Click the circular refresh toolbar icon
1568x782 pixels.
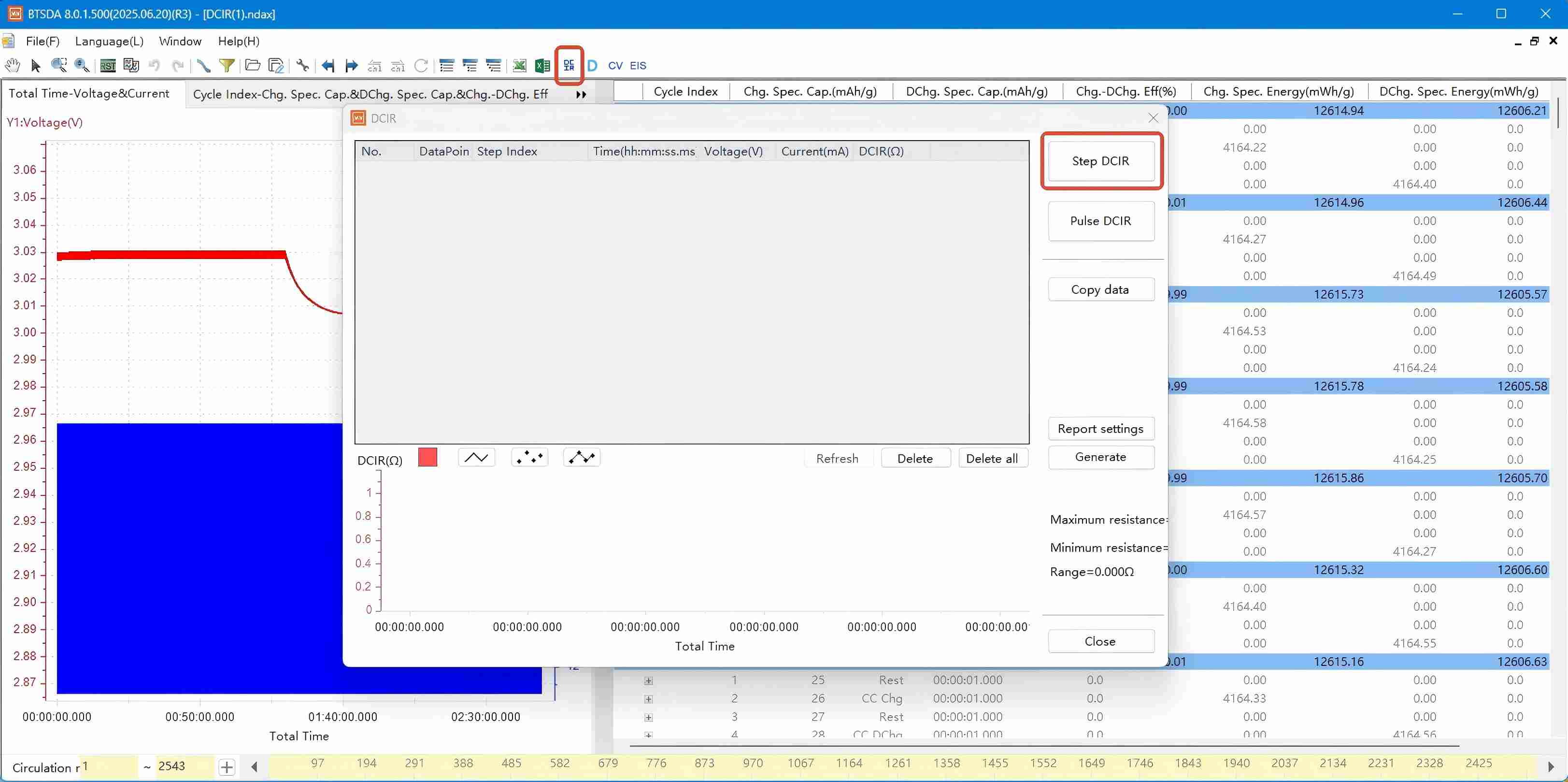click(421, 65)
